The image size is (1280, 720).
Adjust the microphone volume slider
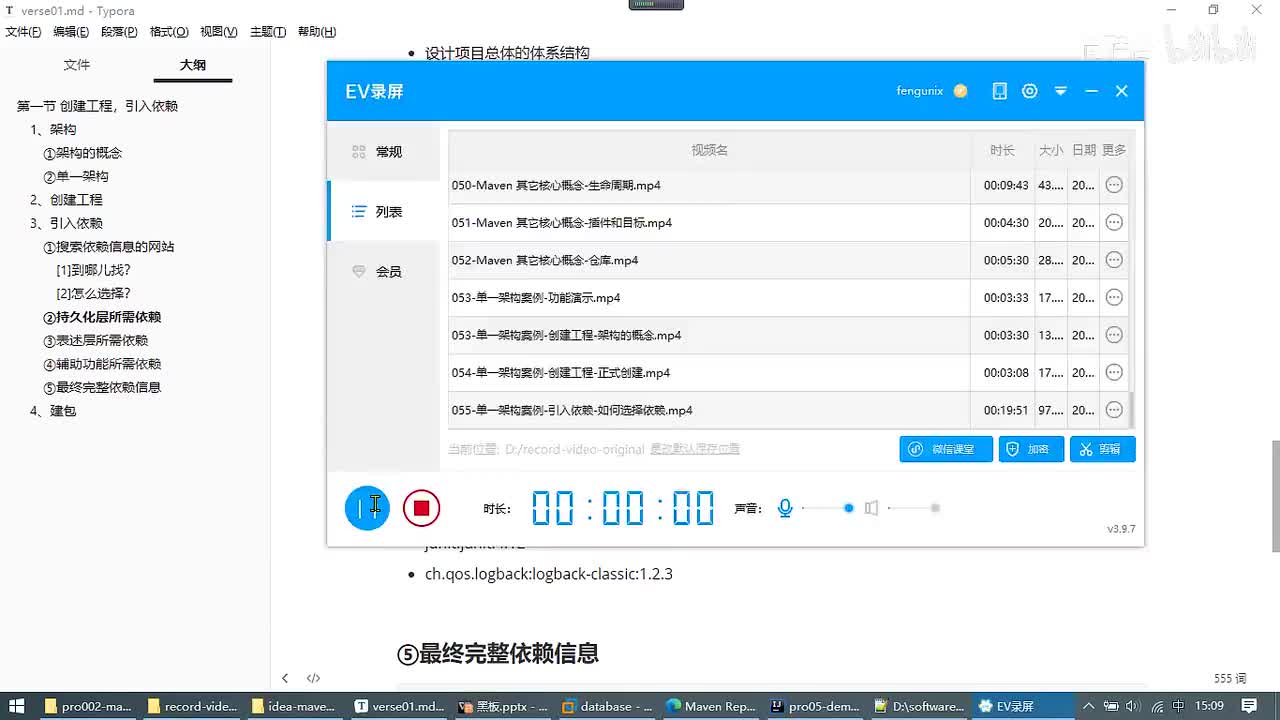coord(827,508)
